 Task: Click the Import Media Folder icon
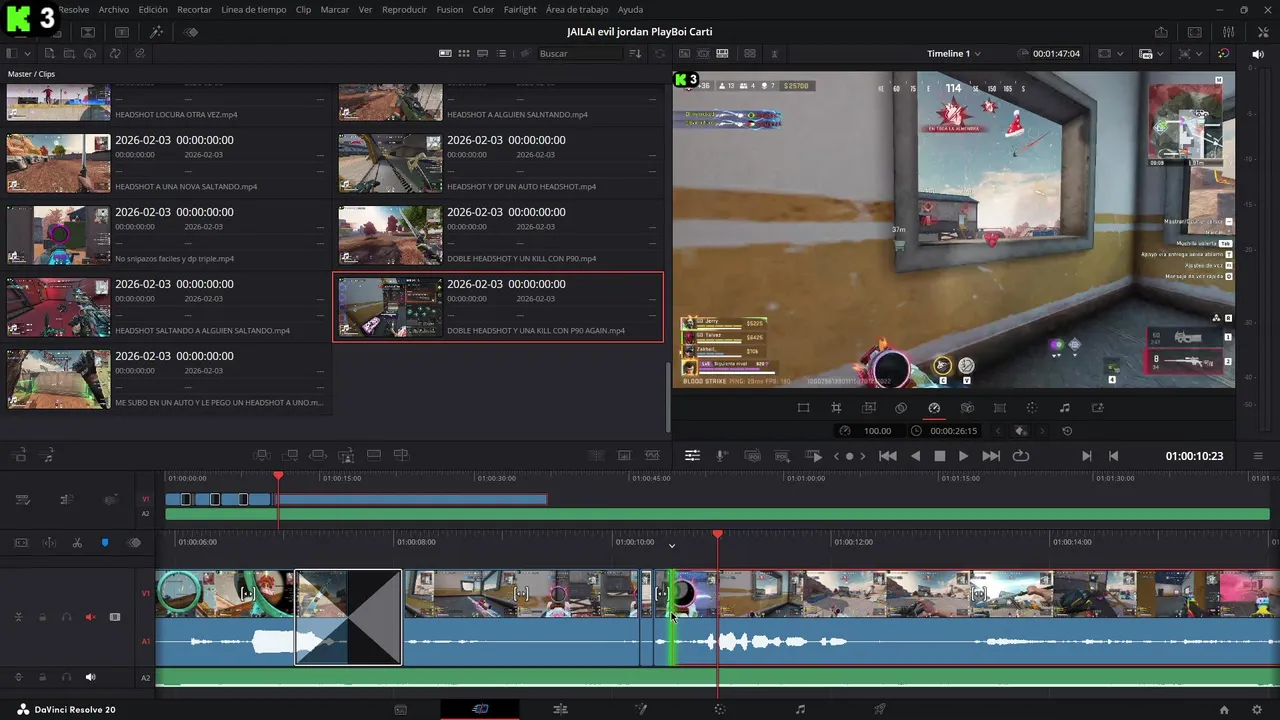coord(70,53)
